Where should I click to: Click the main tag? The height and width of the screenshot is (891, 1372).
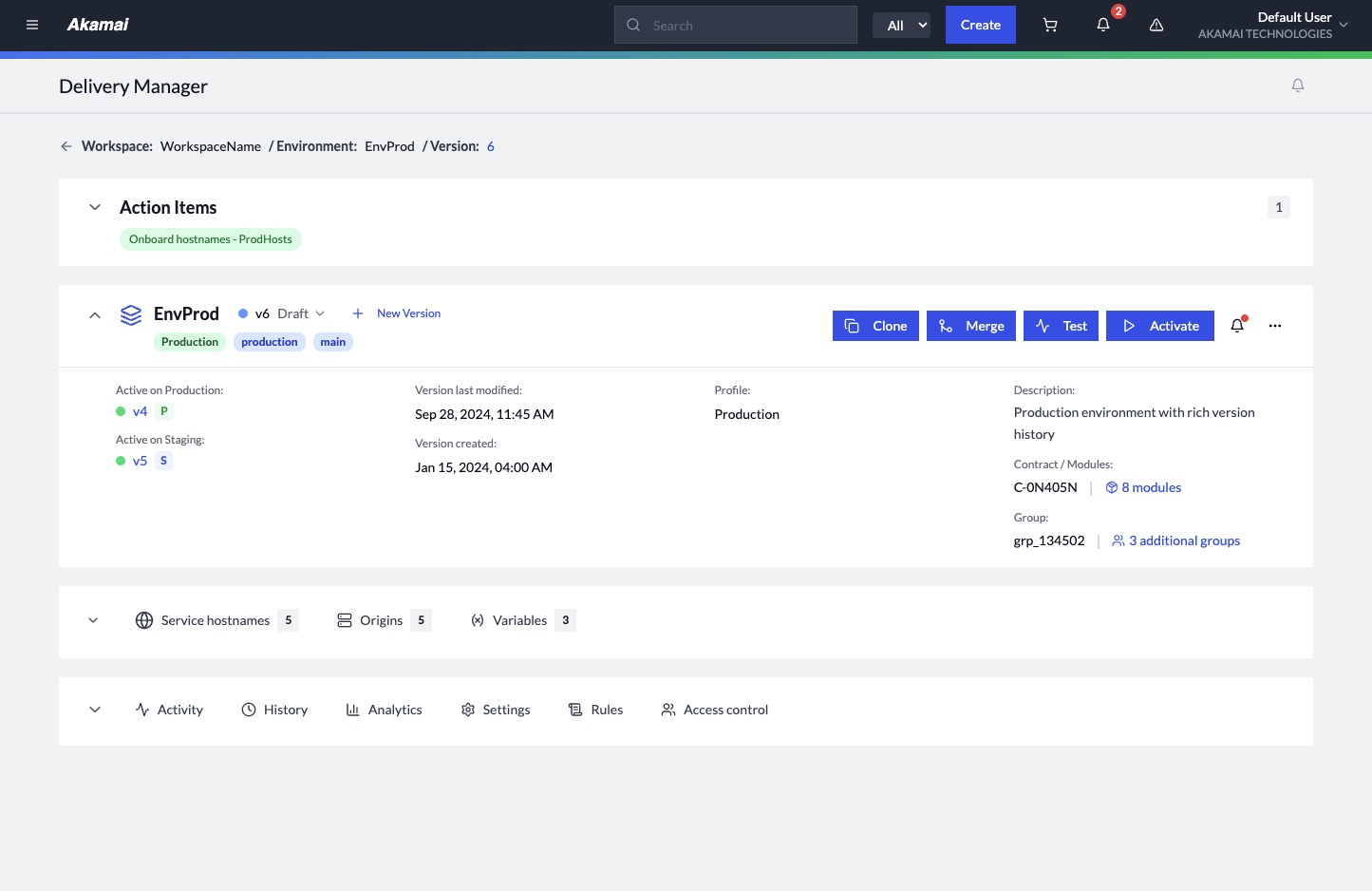click(333, 342)
